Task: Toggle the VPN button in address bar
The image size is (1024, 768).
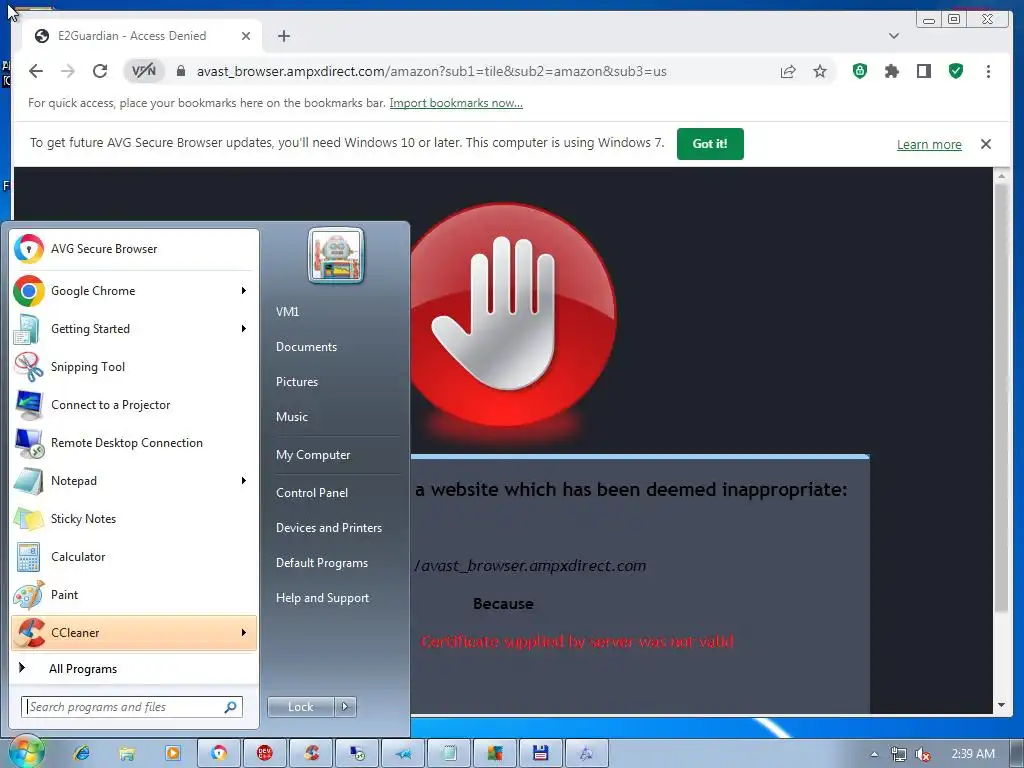Action: [x=144, y=71]
